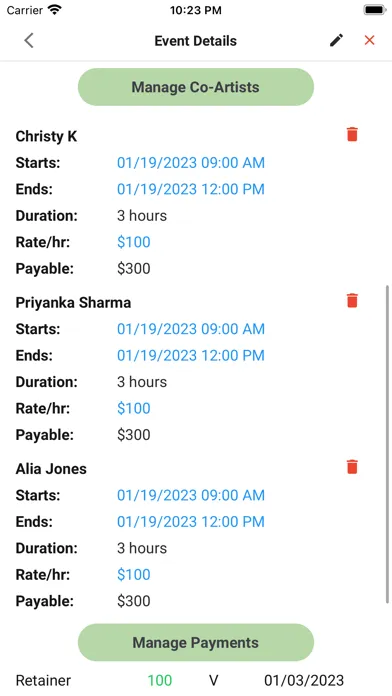Click the vertical scrollbar on the right
This screenshot has width=392, height=696.
click(387, 444)
